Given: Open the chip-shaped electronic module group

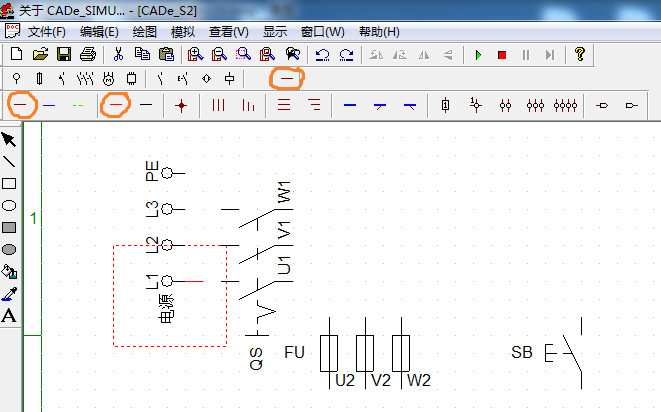Looking at the screenshot, I should pos(132,78).
